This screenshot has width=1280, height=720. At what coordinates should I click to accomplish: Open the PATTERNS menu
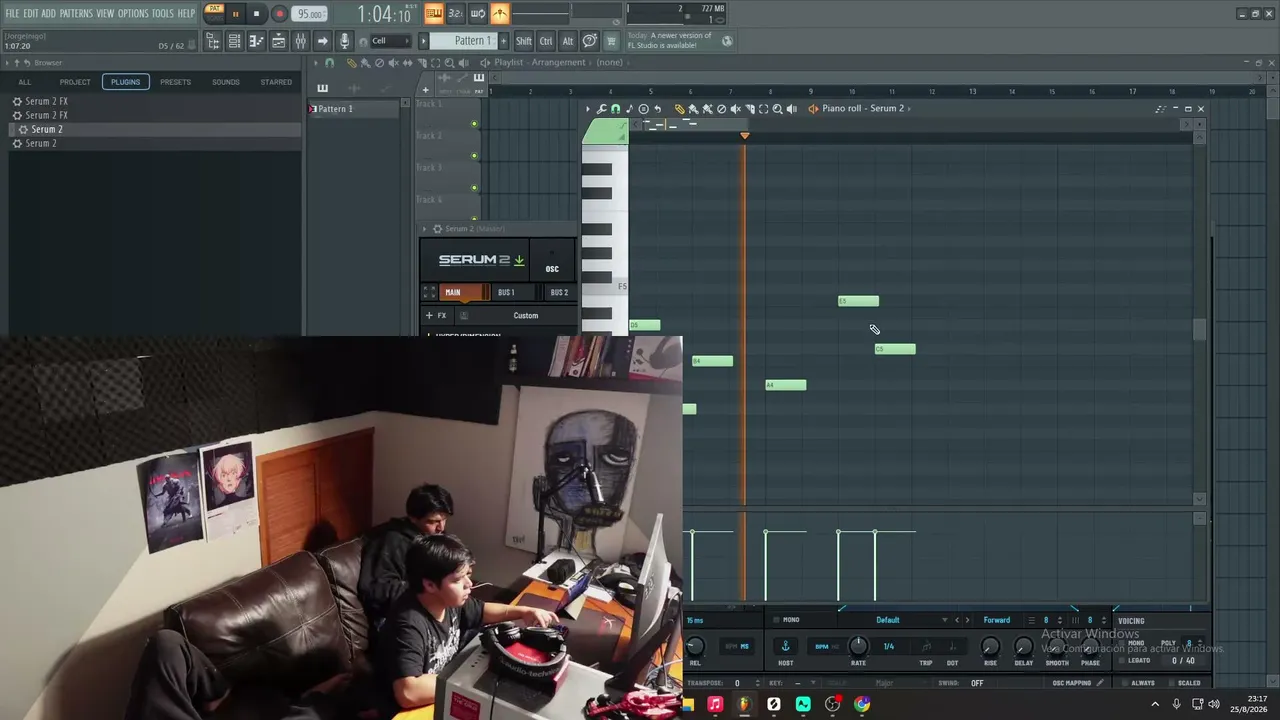(76, 14)
